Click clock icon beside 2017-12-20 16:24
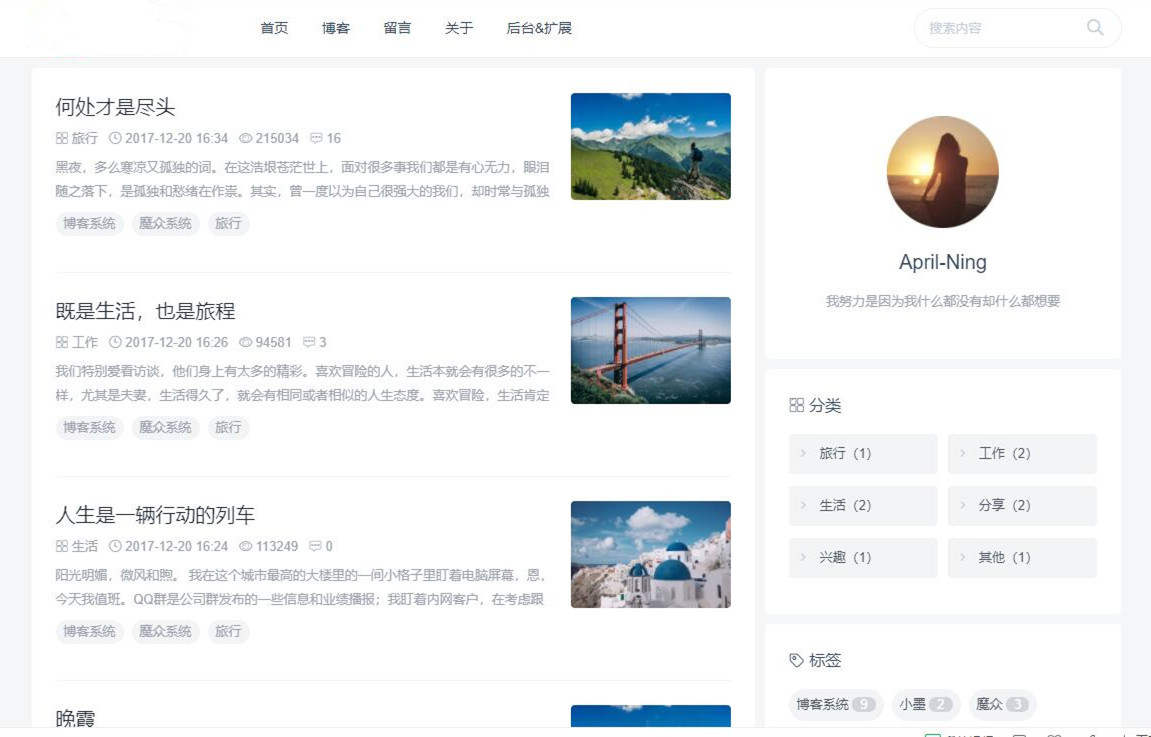This screenshot has width=1151, height=737. click(x=115, y=546)
